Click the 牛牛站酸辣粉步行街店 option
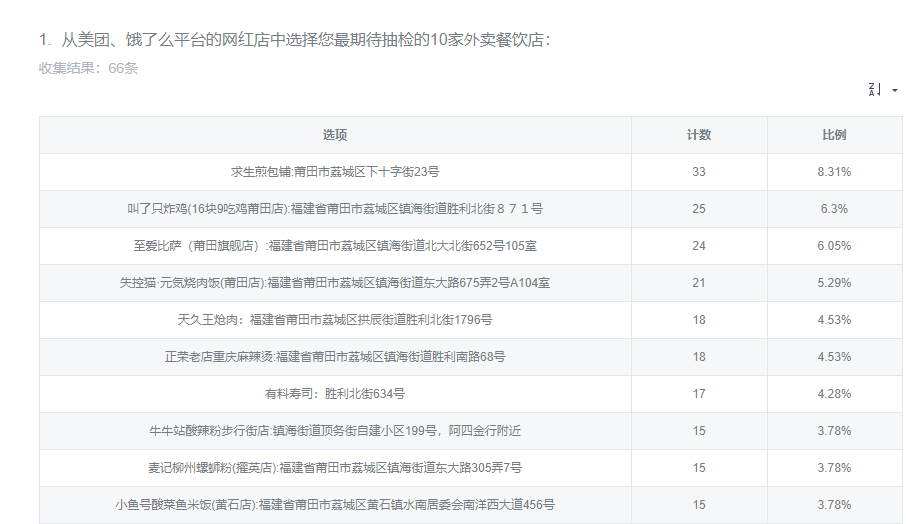This screenshot has width=906, height=524. [x=335, y=431]
